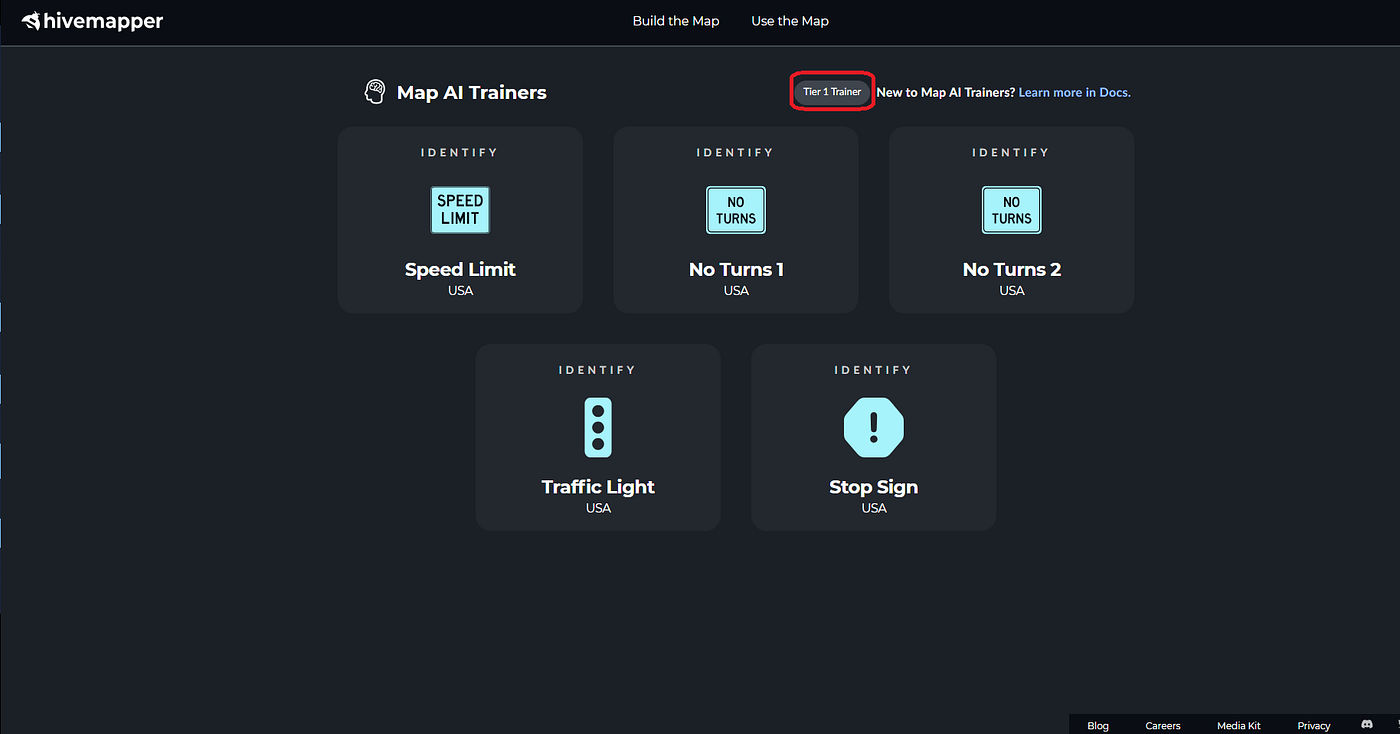Open the Blog footer link
The width and height of the screenshot is (1400, 734).
pos(1098,726)
